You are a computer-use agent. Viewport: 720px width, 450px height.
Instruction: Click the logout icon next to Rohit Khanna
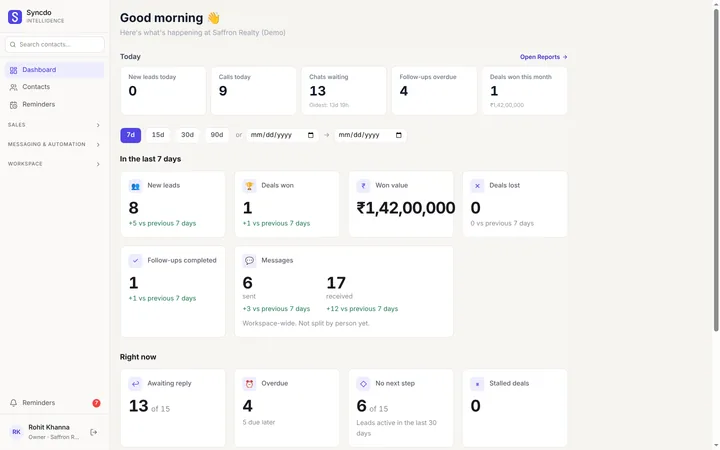pyautogui.click(x=94, y=432)
